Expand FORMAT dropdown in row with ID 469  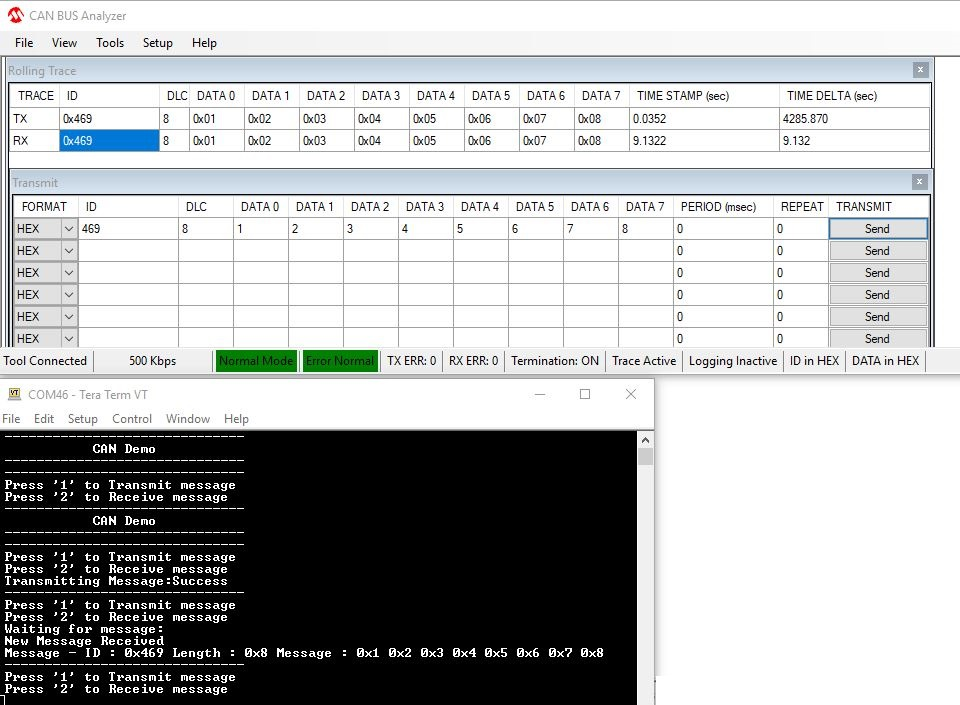(69, 229)
